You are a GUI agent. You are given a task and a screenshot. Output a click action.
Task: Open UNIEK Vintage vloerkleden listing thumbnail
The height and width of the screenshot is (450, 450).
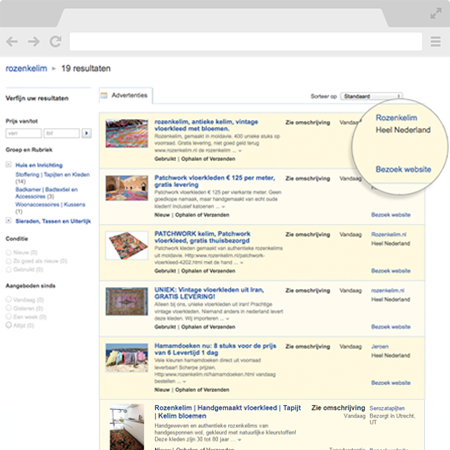tap(127, 301)
